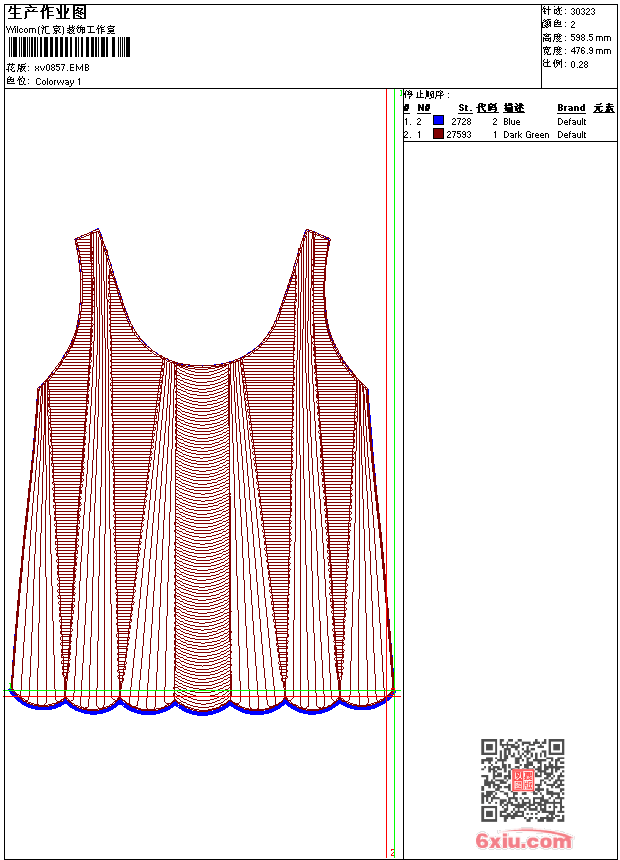The image size is (620, 860).
Task: Click the barcode below the Wilcom title
Action: [68, 48]
